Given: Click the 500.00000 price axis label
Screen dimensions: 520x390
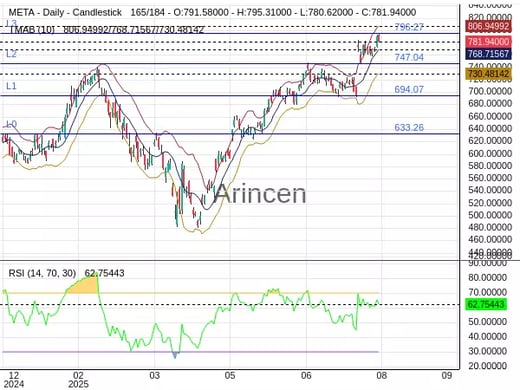Looking at the screenshot, I should pos(490,215).
